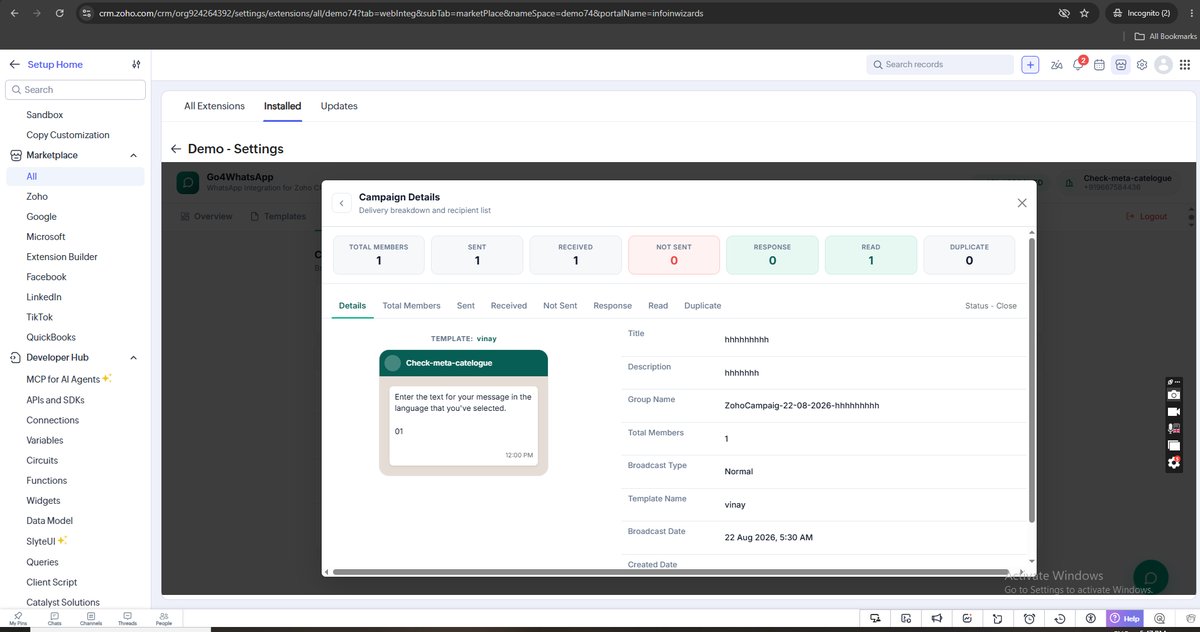Viewport: 1200px width, 632px height.
Task: Click the TOTAL MEMBERS stat card
Action: [x=379, y=255]
